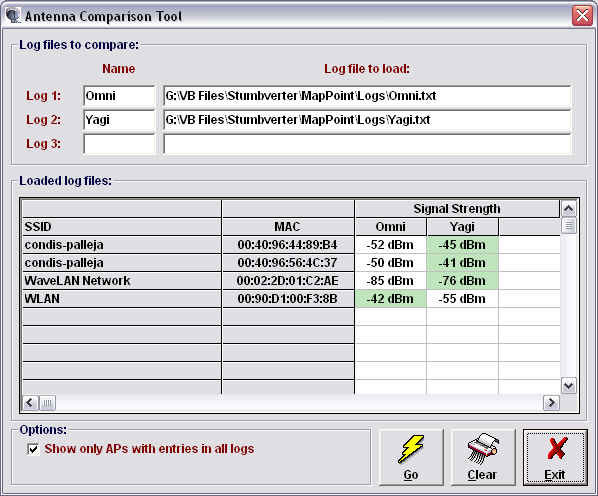Viewport: 598px width, 496px height.
Task: Click the table's vertical scrollbar down arrow
Action: tap(568, 386)
